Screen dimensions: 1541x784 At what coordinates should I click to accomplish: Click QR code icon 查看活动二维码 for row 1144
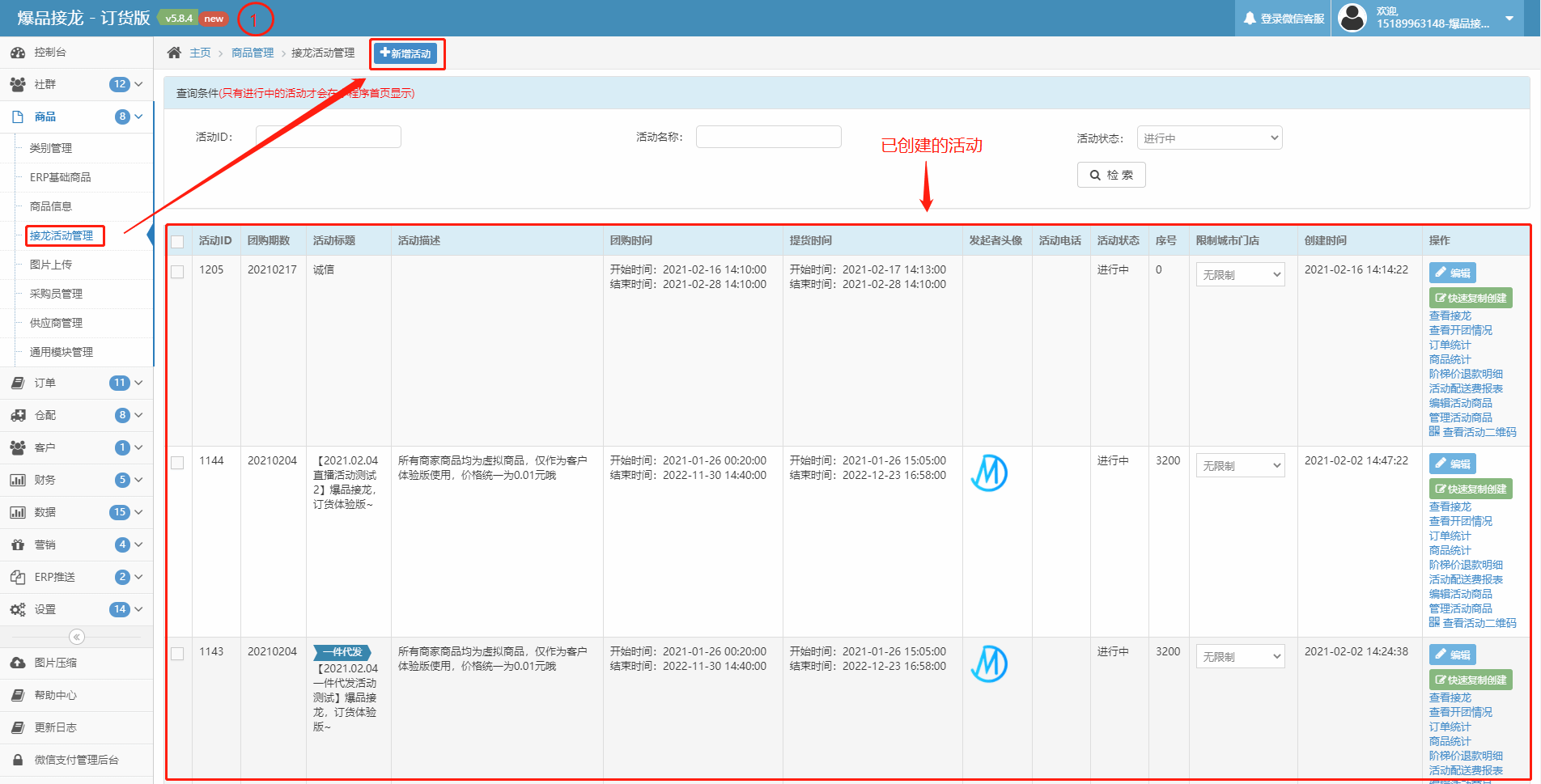1434,622
